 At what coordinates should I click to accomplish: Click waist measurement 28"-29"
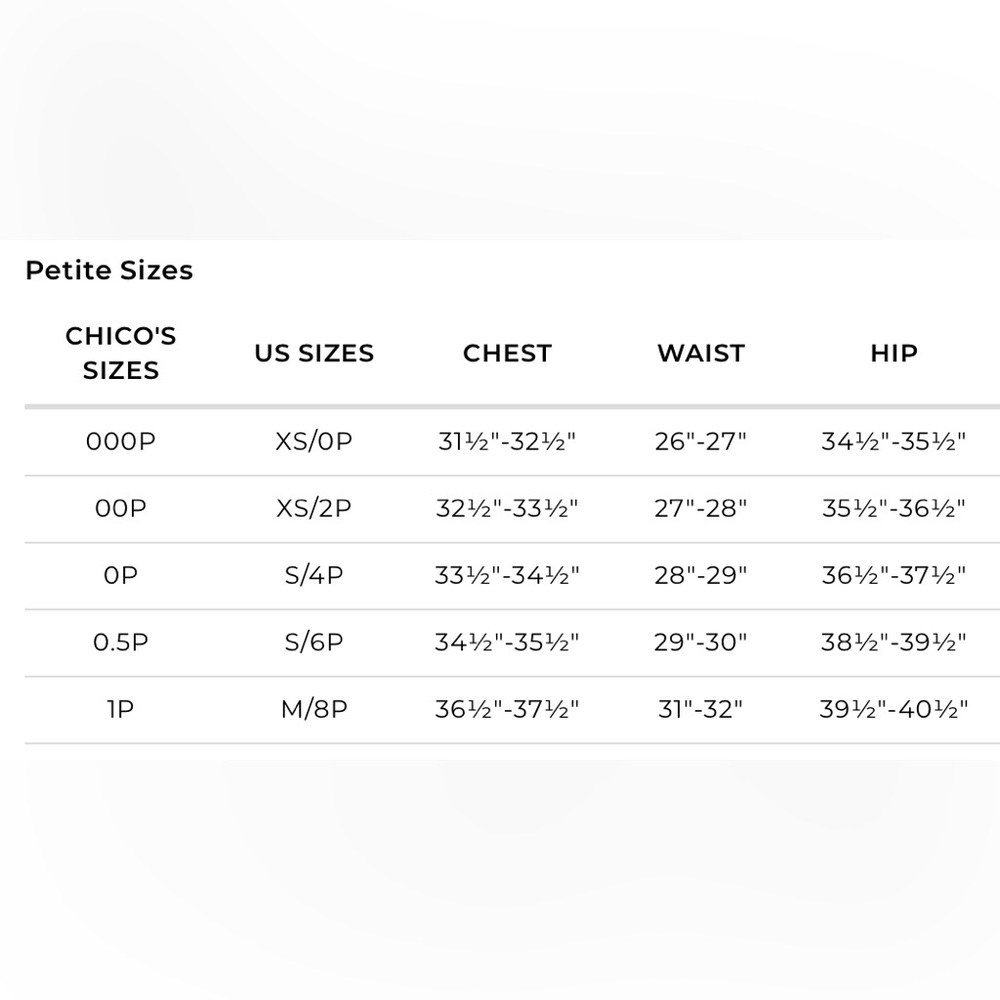(x=701, y=575)
